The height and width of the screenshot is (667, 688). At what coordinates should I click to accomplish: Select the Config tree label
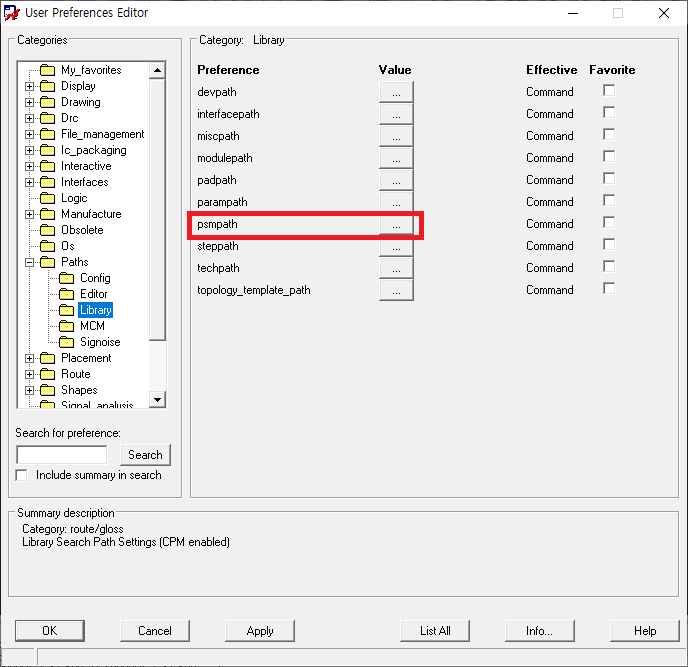[x=95, y=278]
